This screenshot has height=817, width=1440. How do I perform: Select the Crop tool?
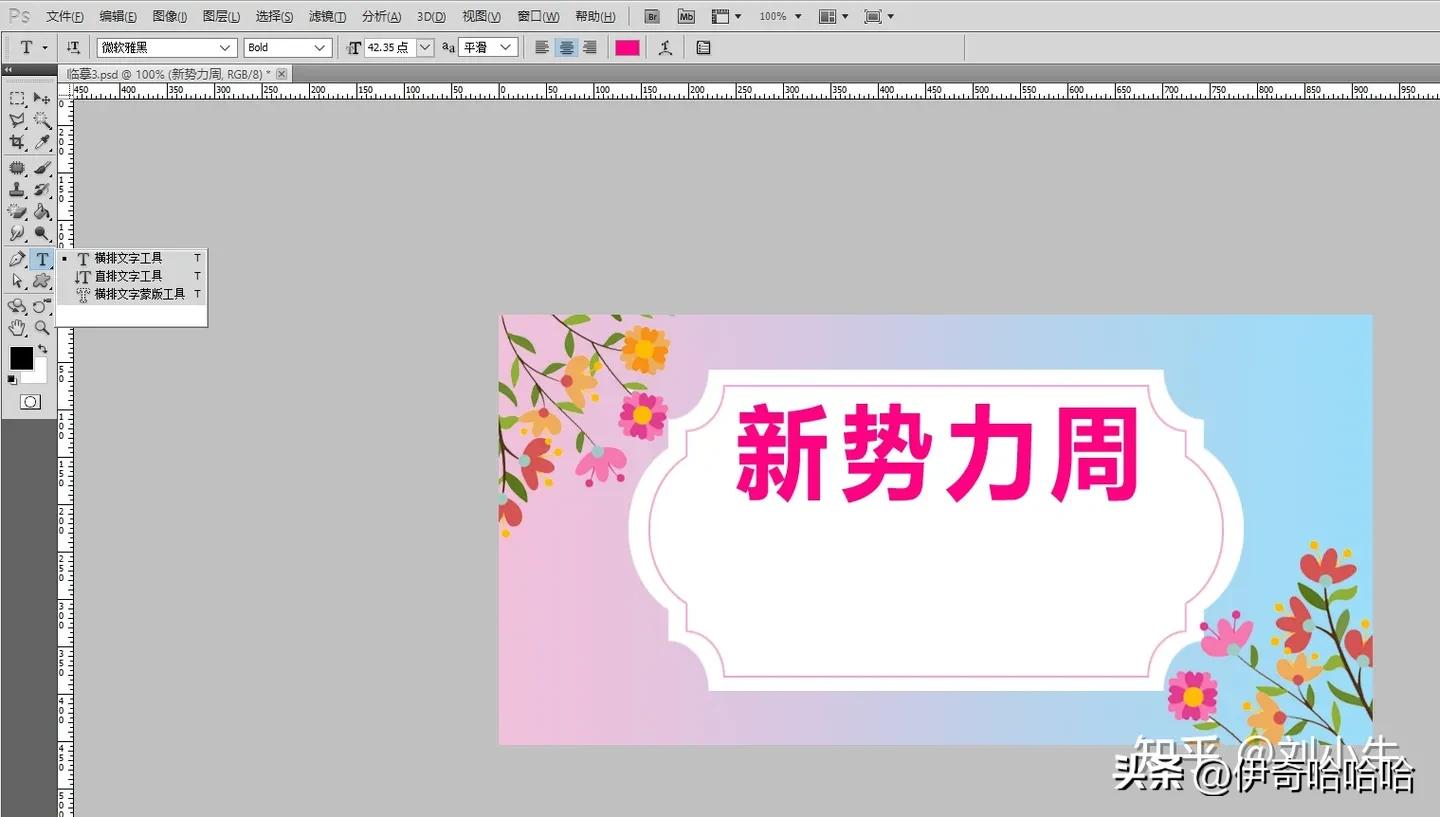point(17,143)
